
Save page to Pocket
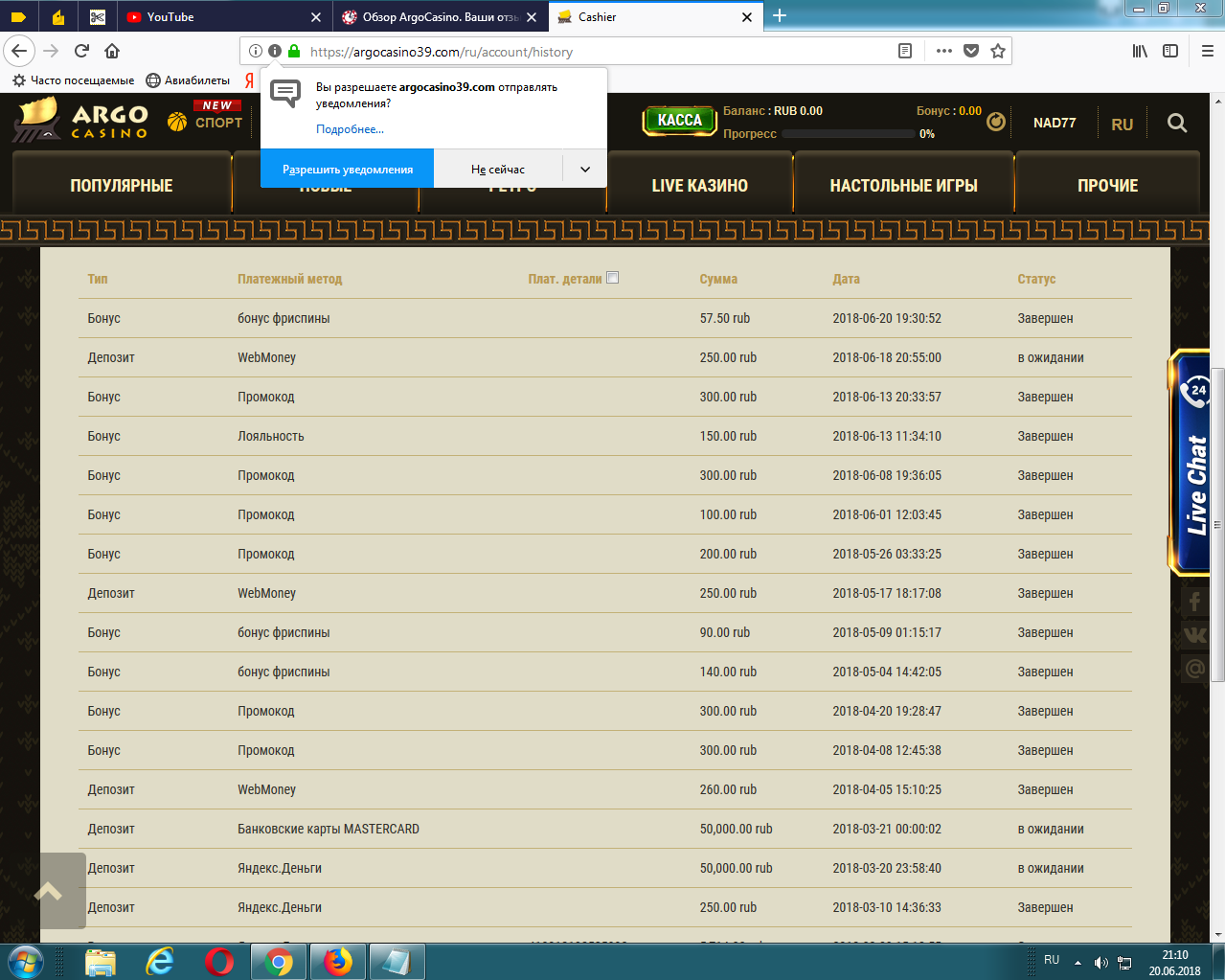[971, 51]
